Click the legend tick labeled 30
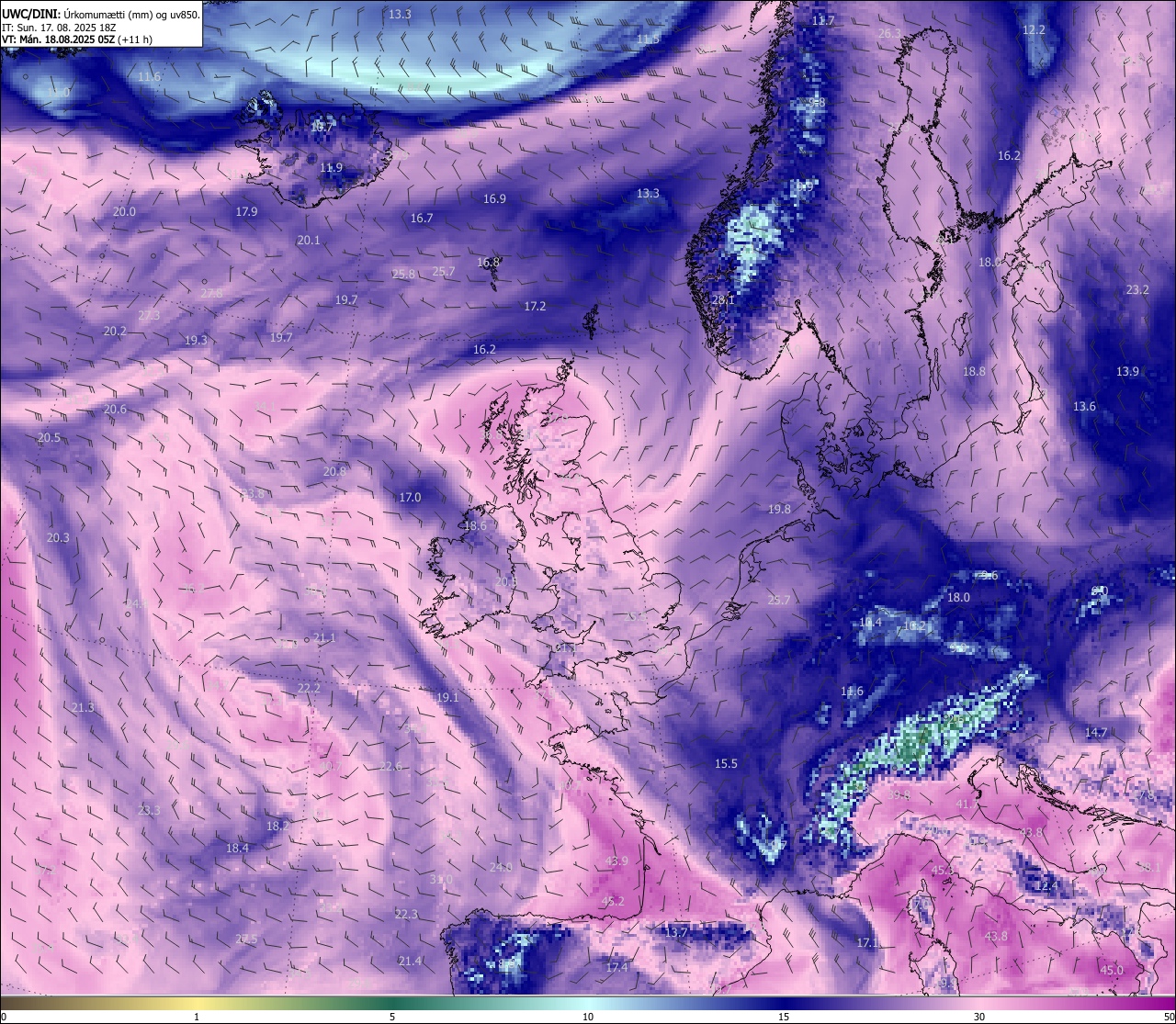This screenshot has width=1176, height=1024. pyautogui.click(x=979, y=1017)
